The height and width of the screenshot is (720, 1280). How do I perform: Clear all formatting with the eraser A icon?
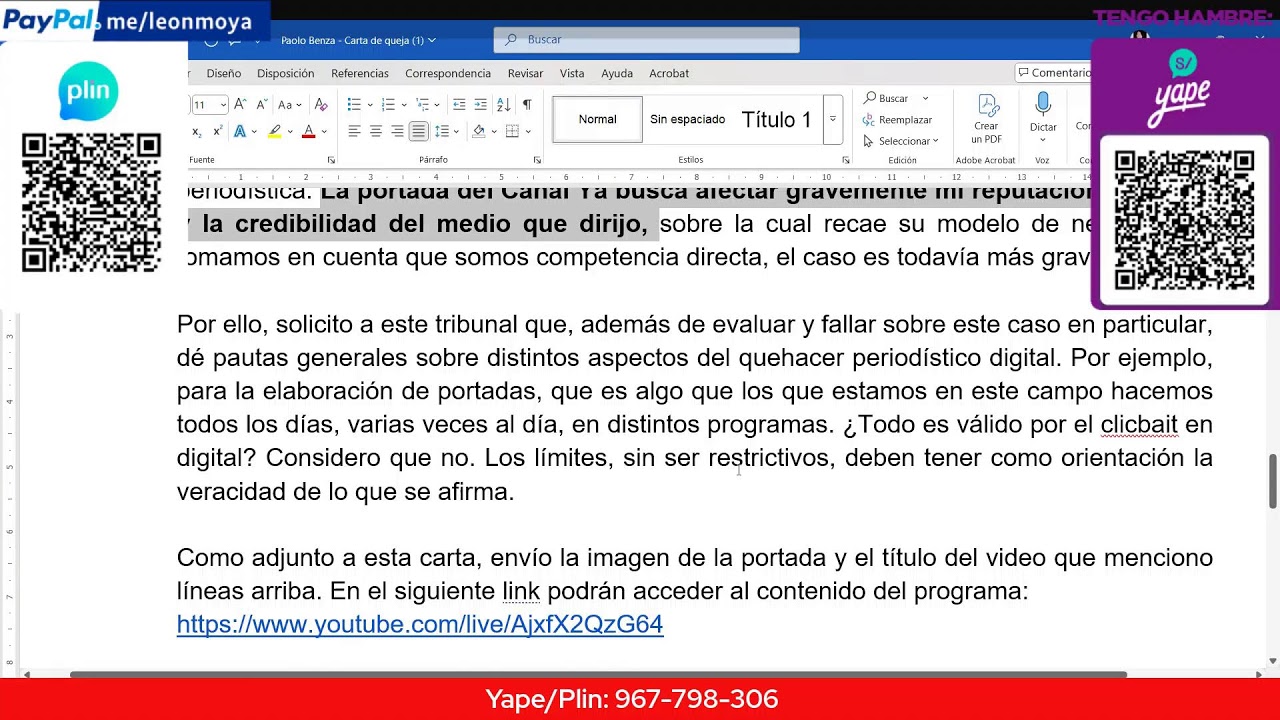[x=321, y=104]
